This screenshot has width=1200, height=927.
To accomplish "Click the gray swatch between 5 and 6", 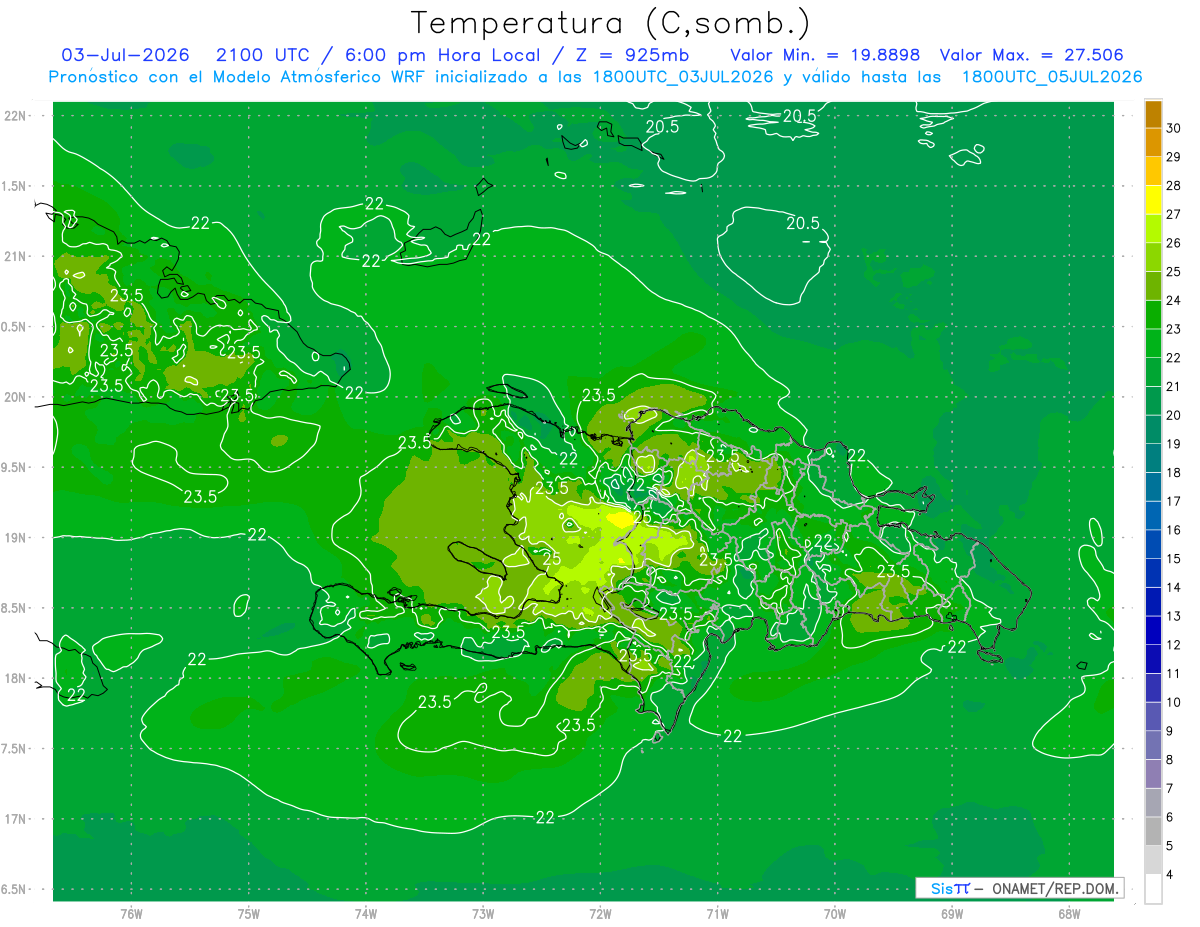I will pos(1153,832).
